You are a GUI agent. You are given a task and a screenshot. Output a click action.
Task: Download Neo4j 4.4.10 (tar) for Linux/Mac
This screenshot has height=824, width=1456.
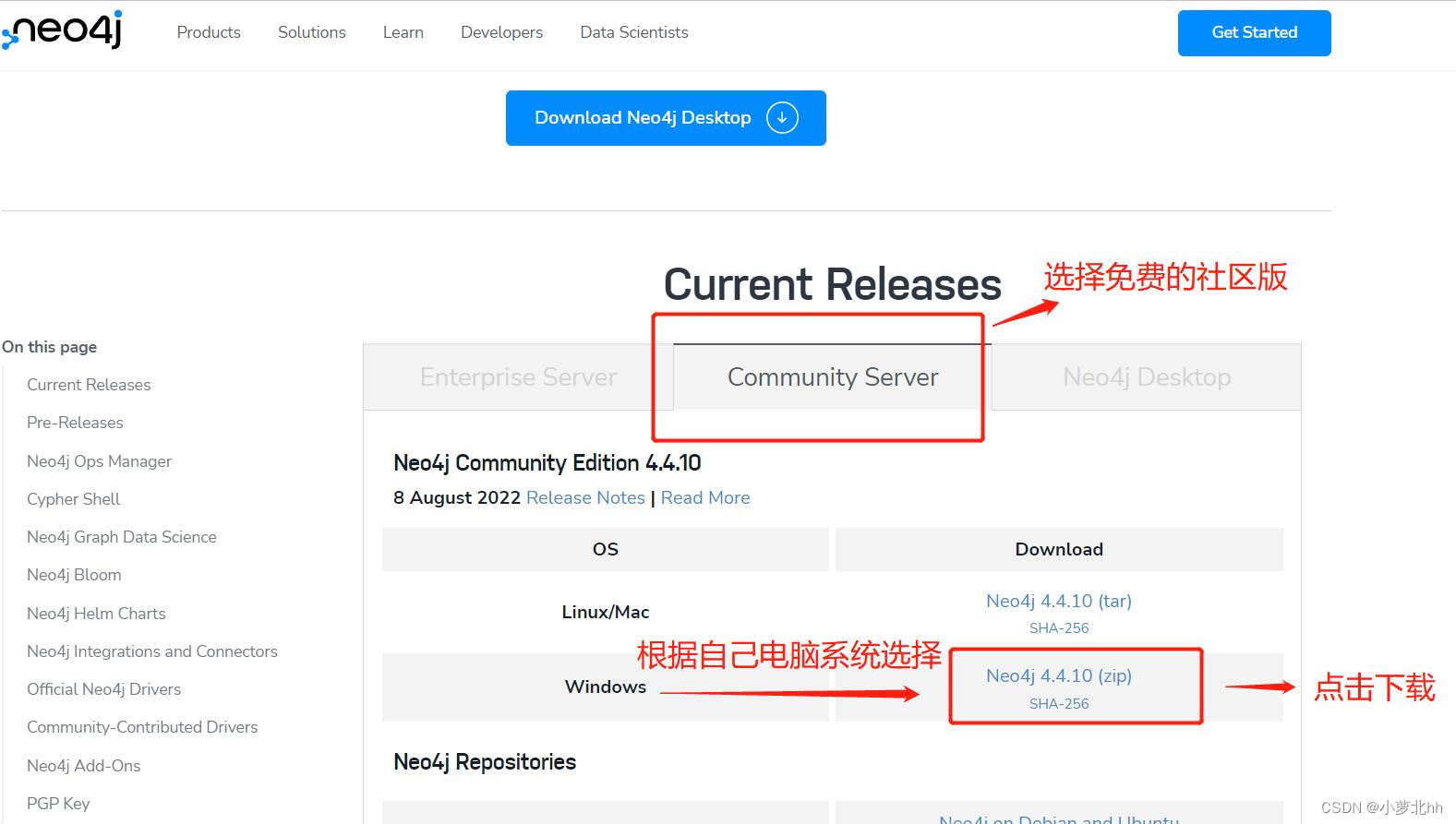1059,602
